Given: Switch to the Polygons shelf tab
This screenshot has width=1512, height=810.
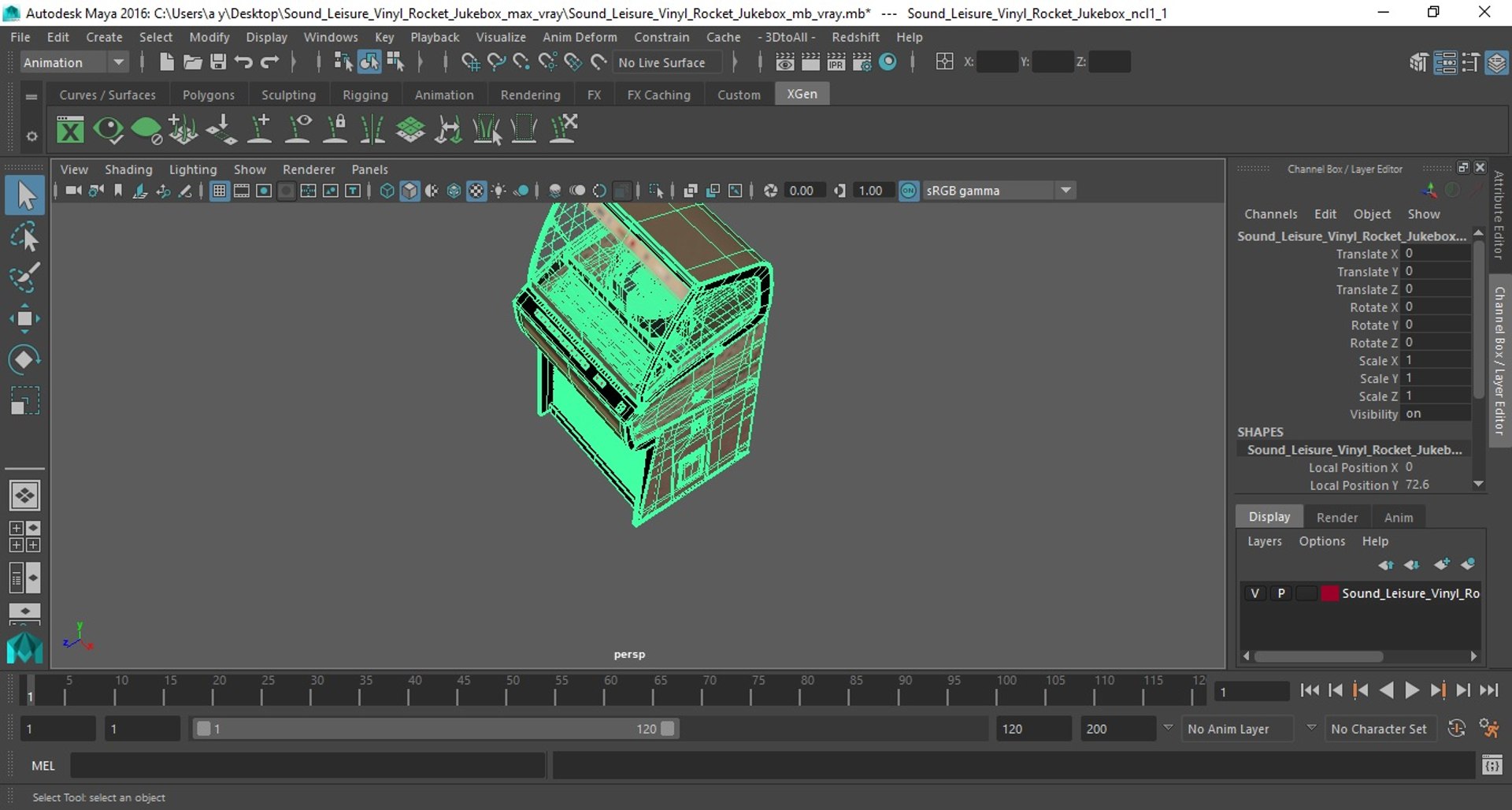Looking at the screenshot, I should point(208,95).
